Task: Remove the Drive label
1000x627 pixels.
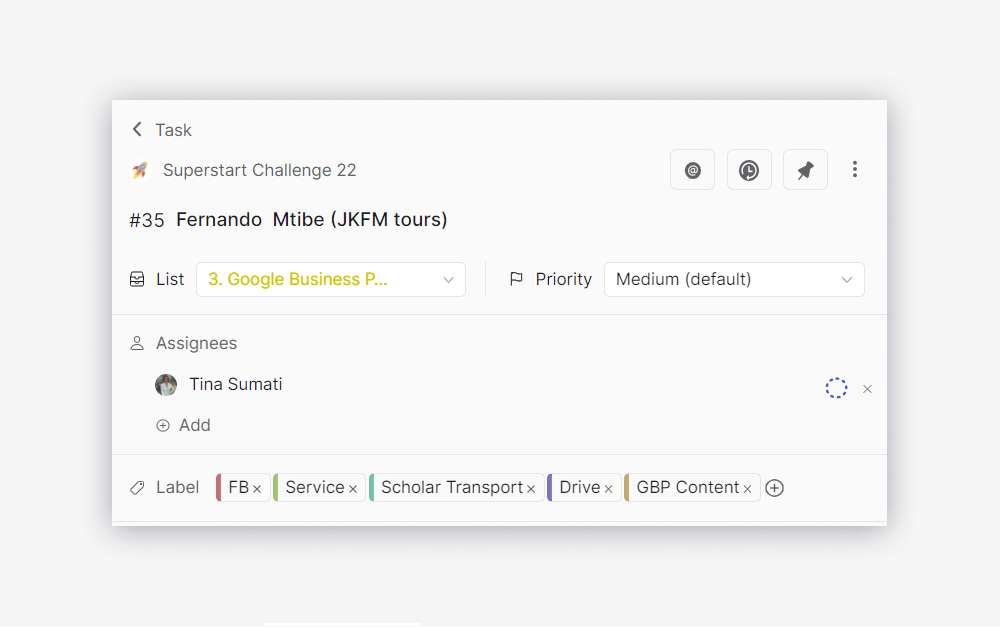Action: tap(608, 489)
